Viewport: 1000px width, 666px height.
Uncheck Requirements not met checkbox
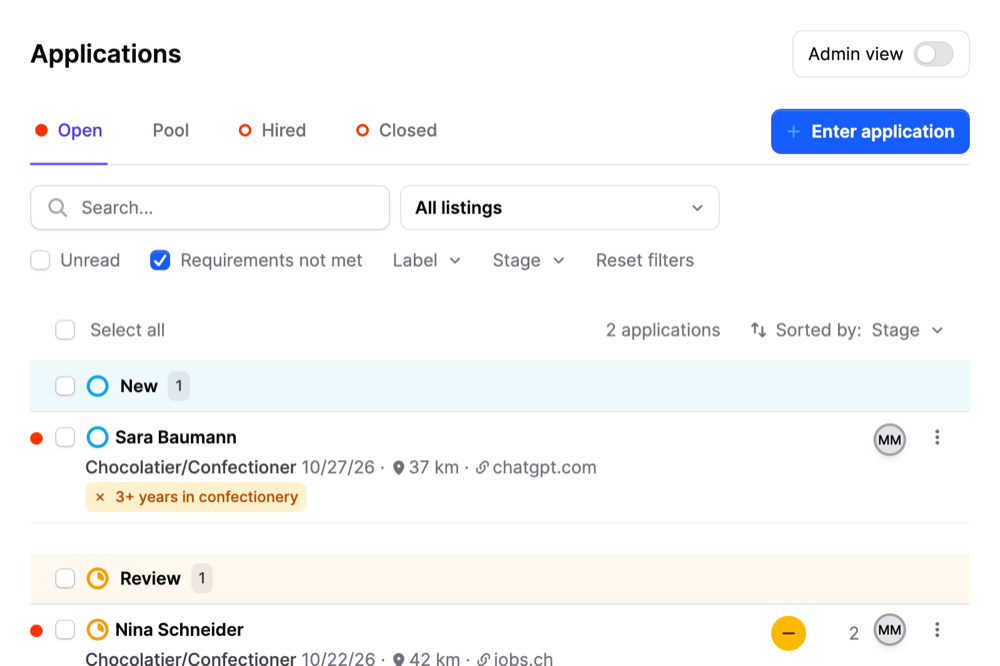[x=160, y=260]
